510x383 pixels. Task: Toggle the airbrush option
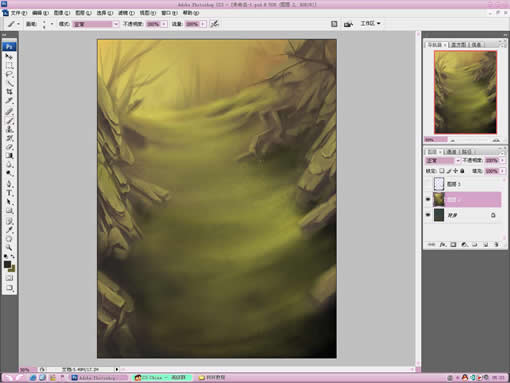tap(214, 24)
